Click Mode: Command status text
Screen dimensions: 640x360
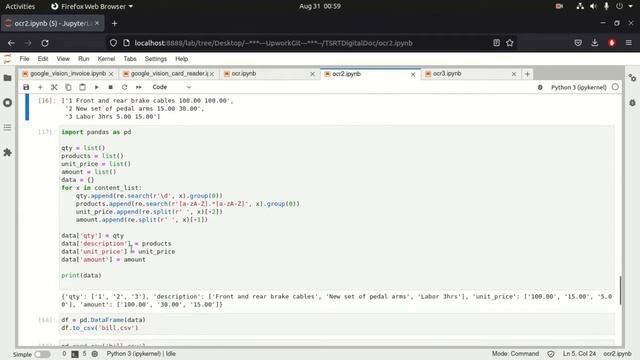[515, 354]
